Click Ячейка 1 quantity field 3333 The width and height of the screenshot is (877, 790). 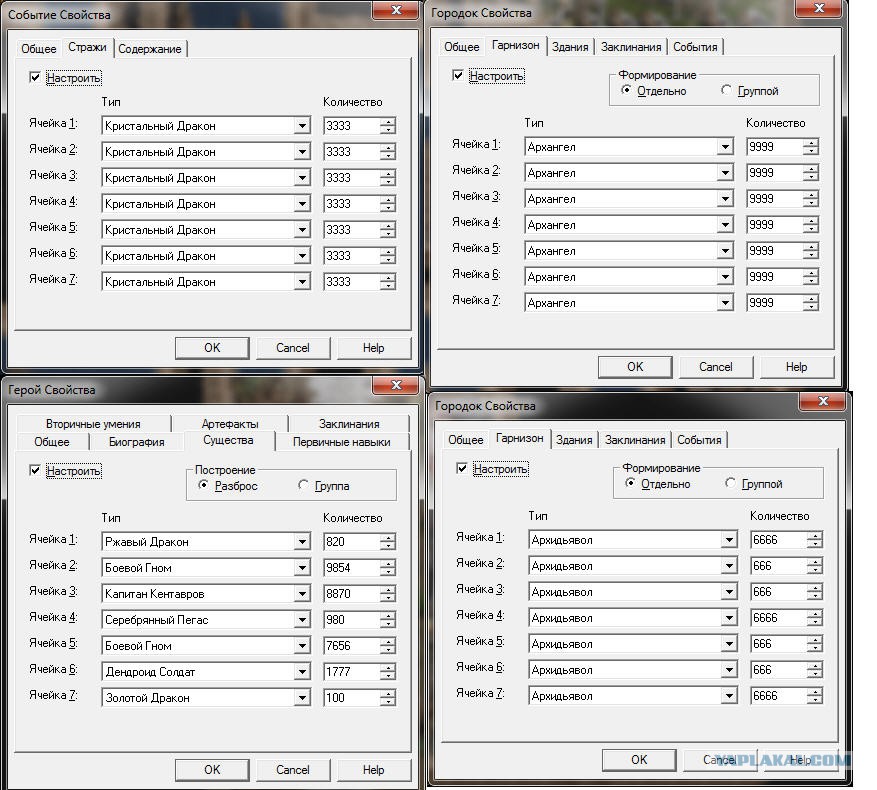[351, 125]
